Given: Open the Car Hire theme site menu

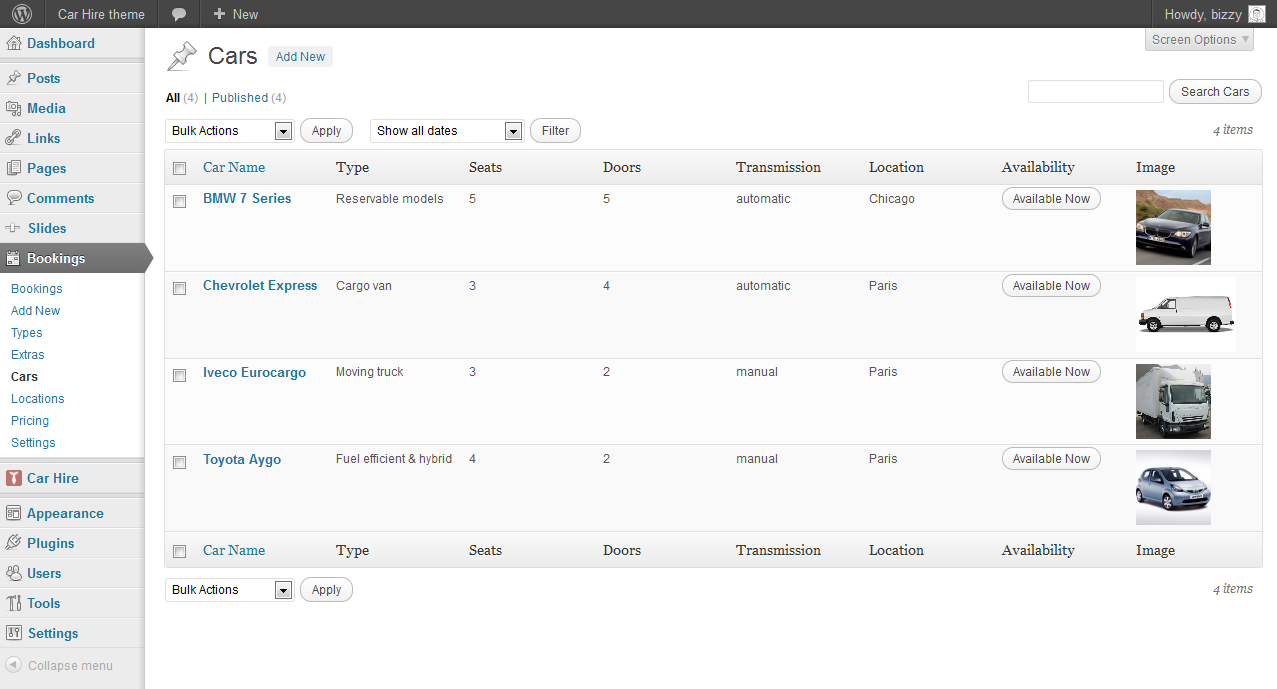Looking at the screenshot, I should point(101,14).
